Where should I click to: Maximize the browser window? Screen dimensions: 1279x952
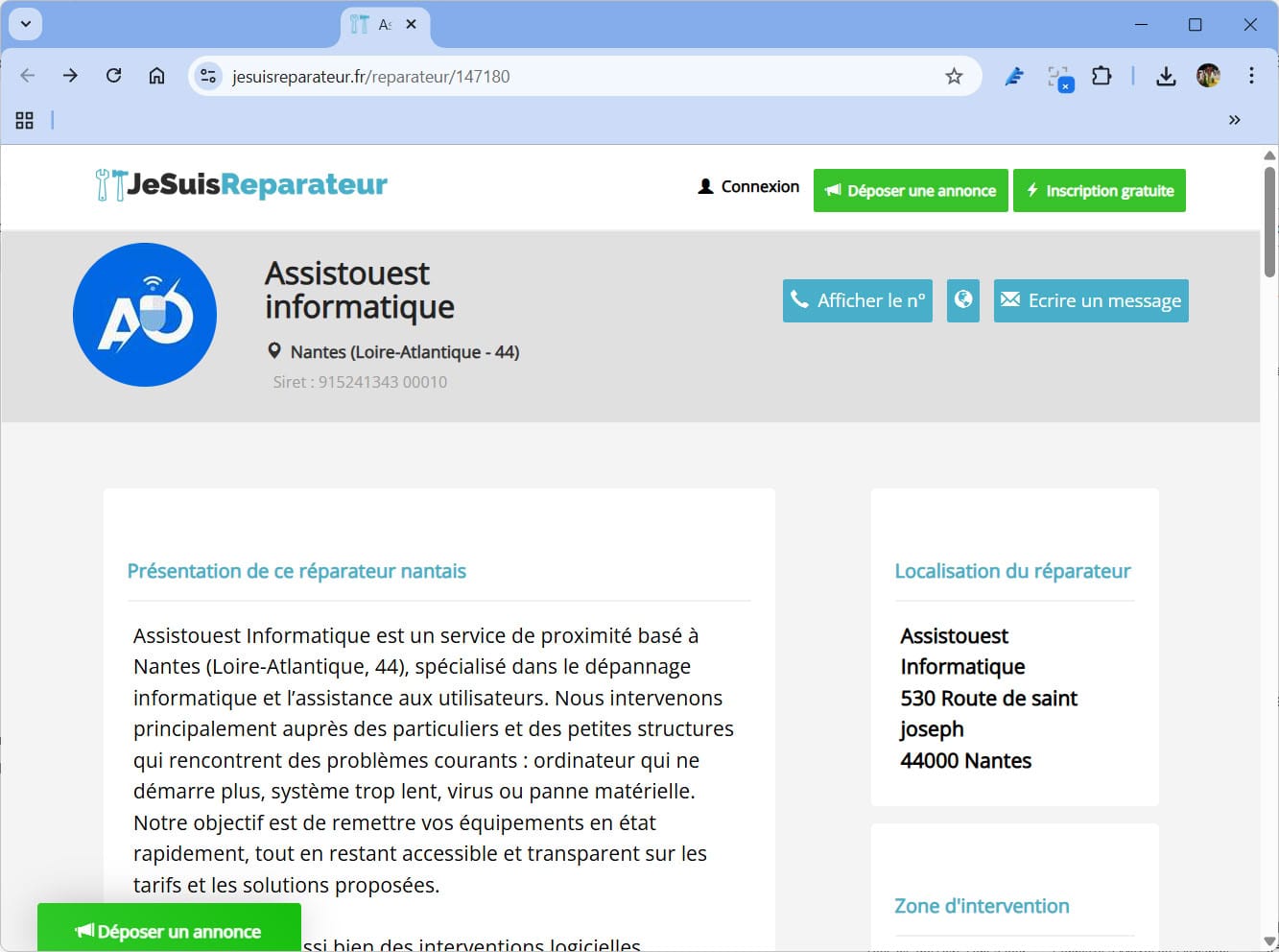pos(1196,25)
